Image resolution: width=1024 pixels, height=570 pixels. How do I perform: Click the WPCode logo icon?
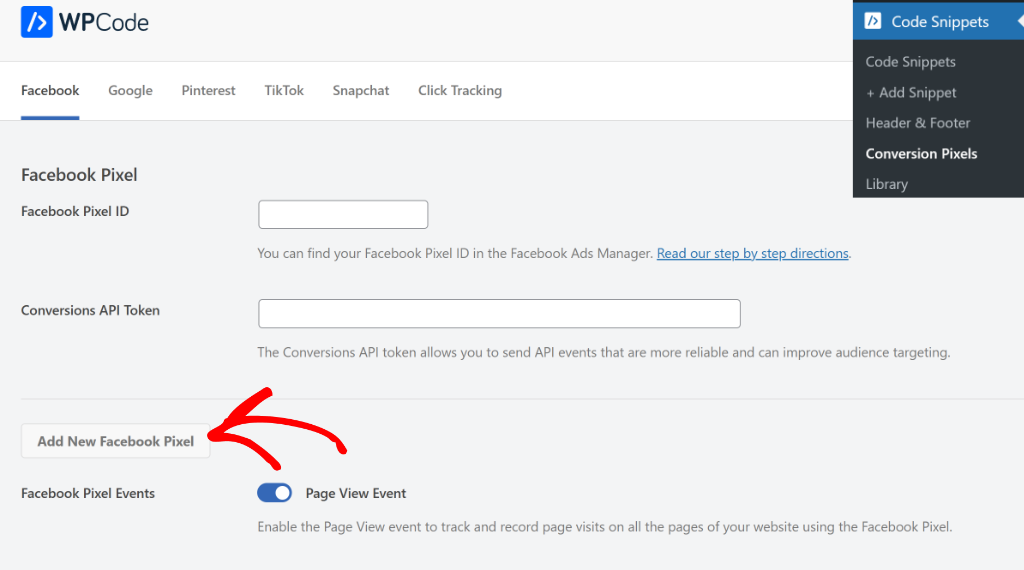pos(37,22)
